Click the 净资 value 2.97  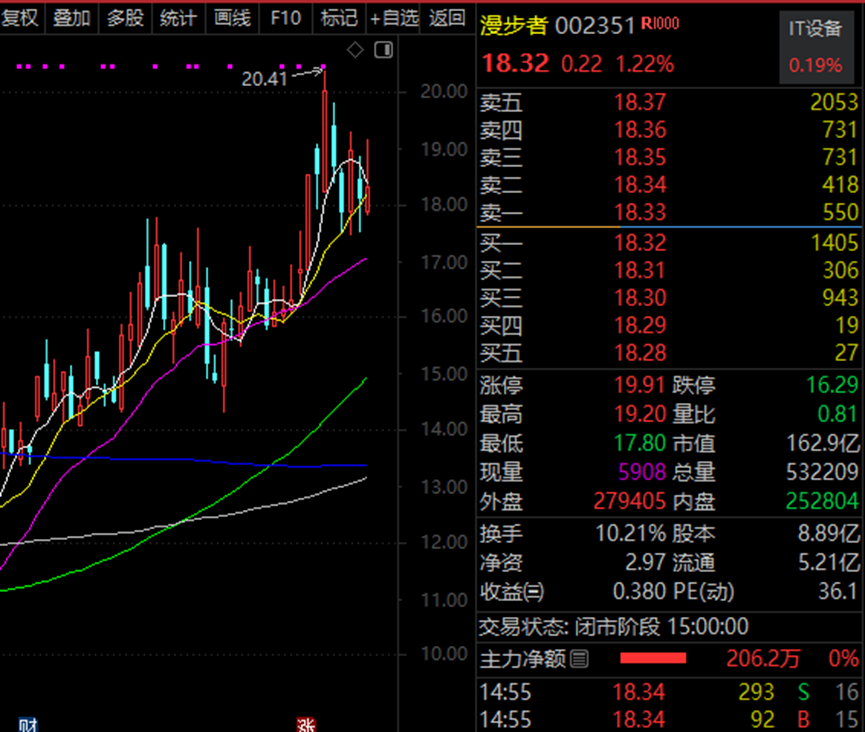coord(645,563)
